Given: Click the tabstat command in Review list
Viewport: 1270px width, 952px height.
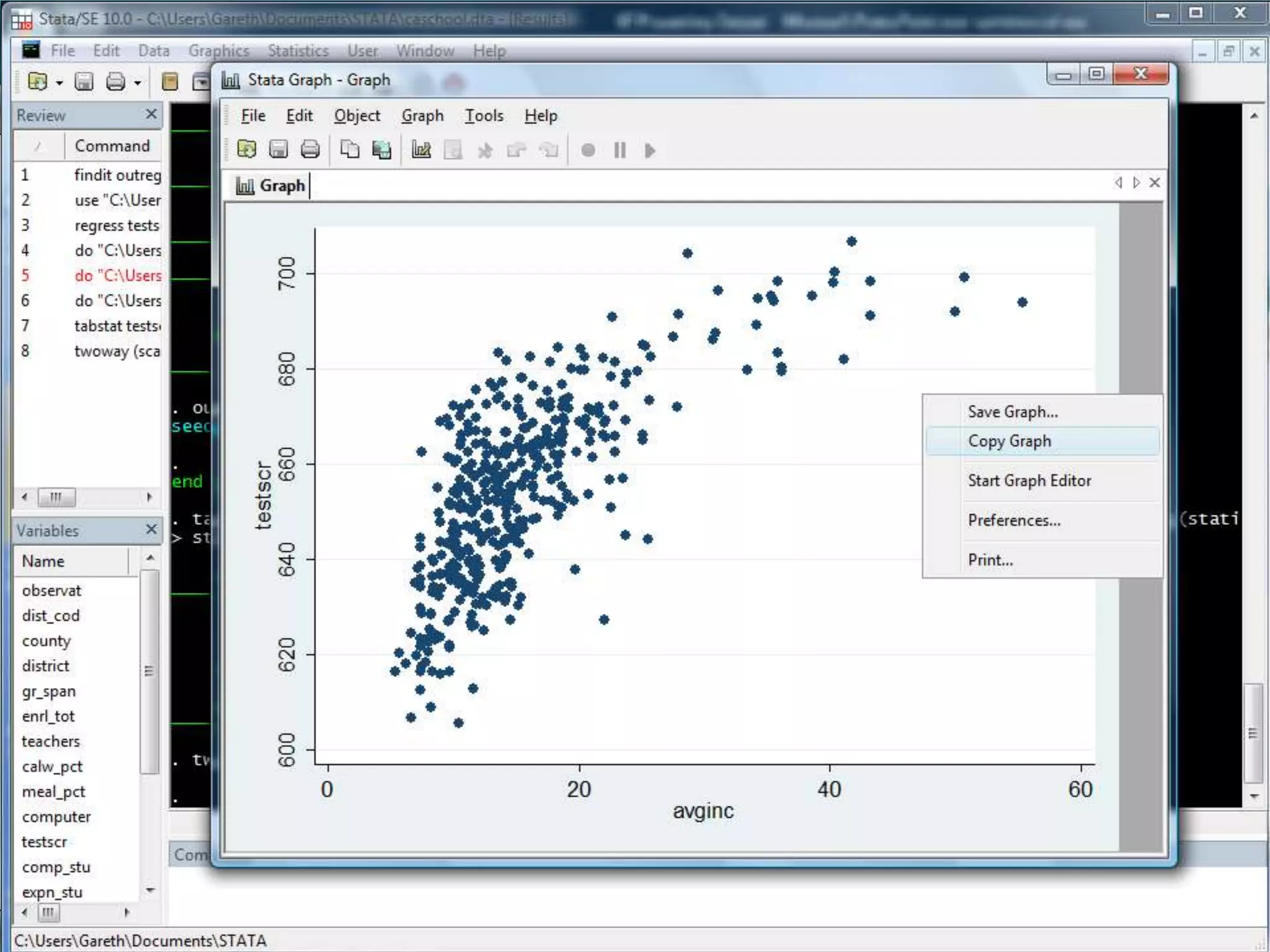Looking at the screenshot, I should click(117, 326).
